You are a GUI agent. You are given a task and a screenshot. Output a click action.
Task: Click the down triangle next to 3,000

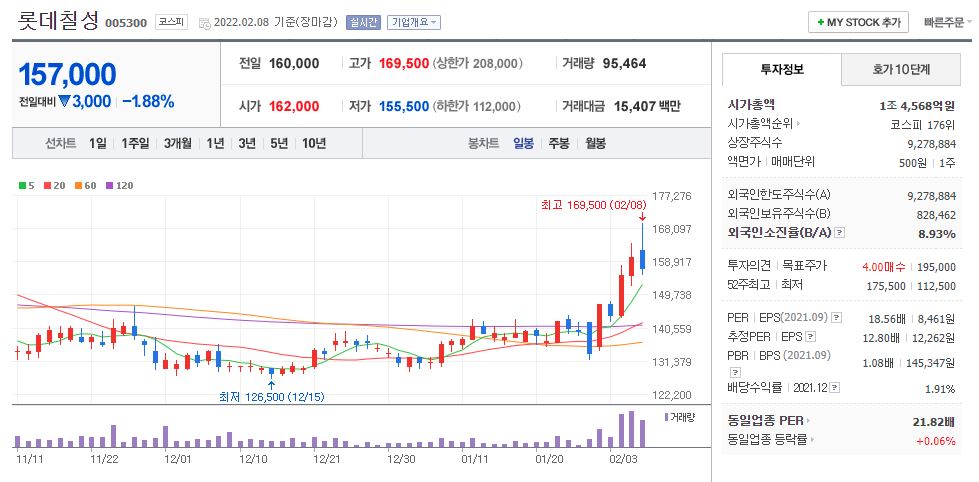coord(64,101)
